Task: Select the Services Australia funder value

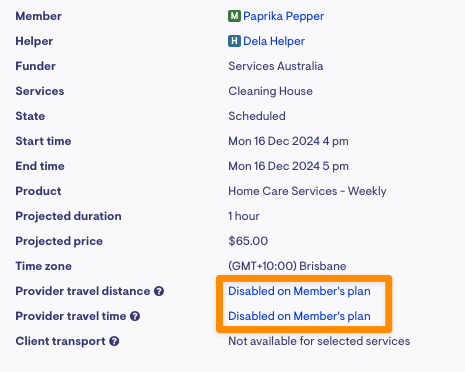Action: click(x=276, y=66)
